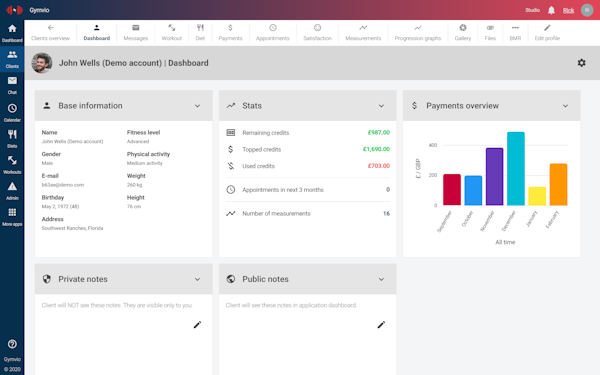Open the More apps grid icon

pos(12,212)
